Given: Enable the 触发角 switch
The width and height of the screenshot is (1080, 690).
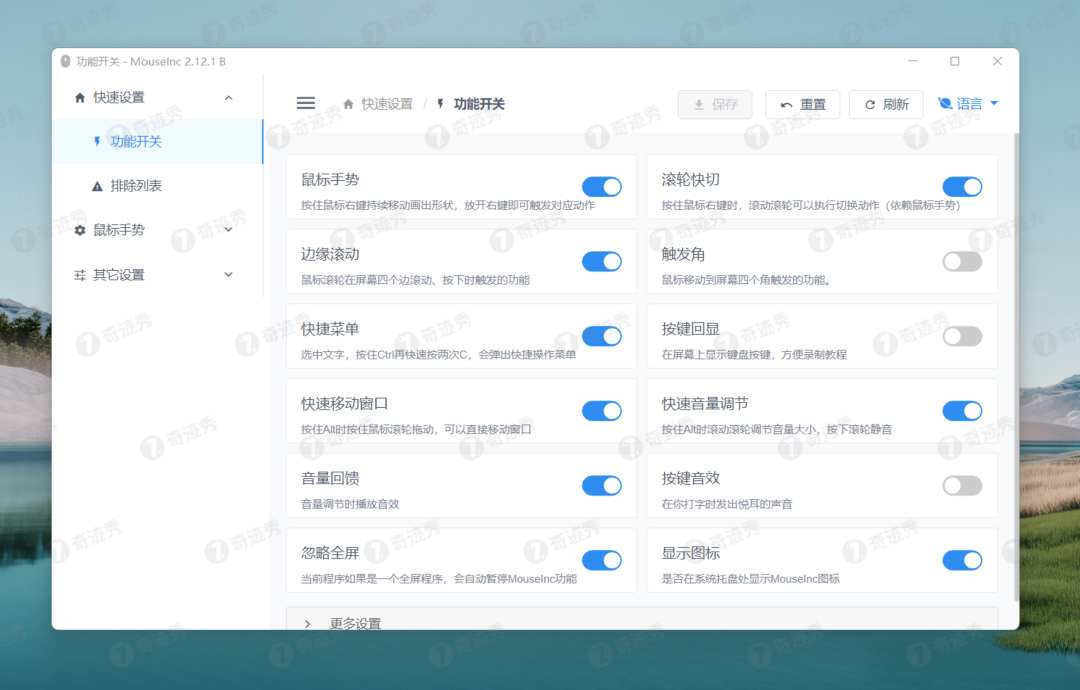Looking at the screenshot, I should [x=962, y=262].
